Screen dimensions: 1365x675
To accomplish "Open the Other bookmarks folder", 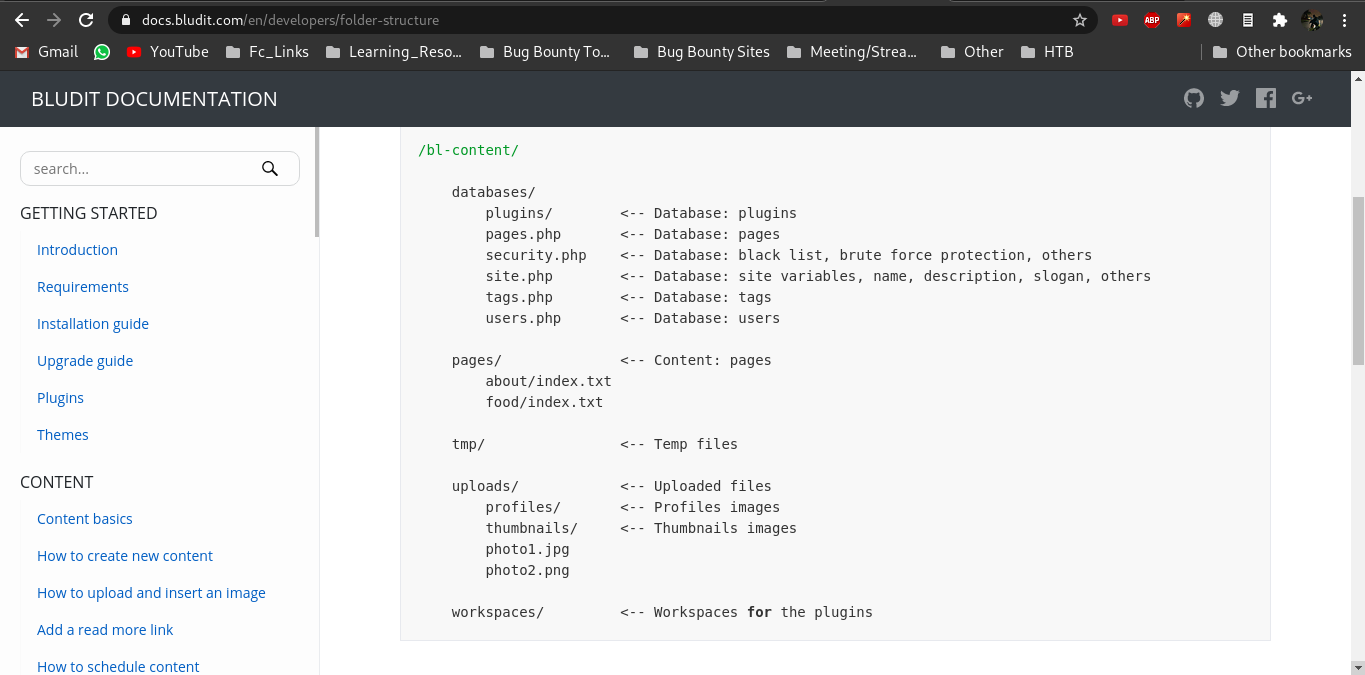I will pos(1281,52).
